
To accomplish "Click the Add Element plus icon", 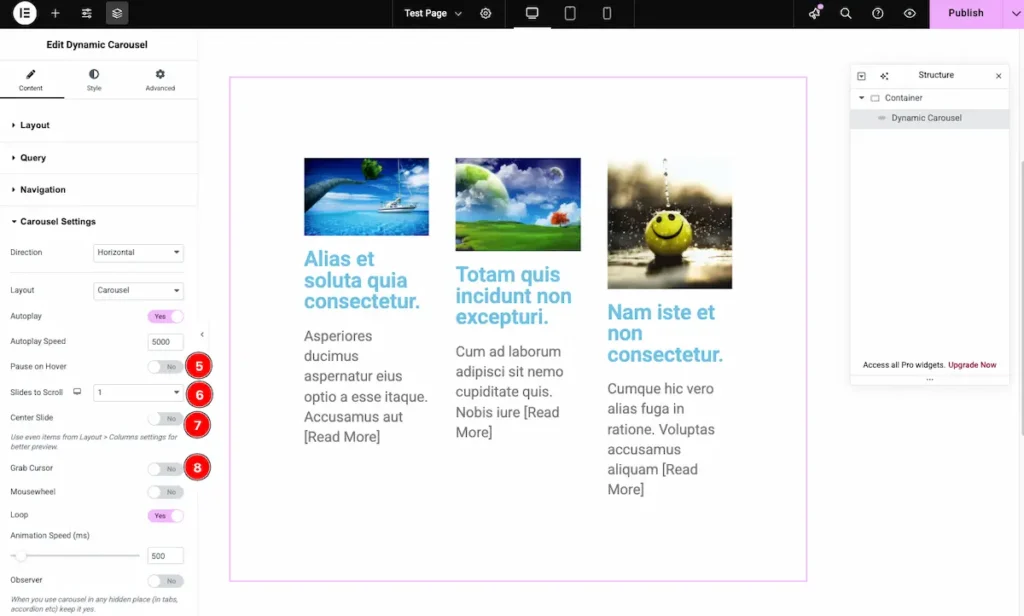I will pos(55,13).
